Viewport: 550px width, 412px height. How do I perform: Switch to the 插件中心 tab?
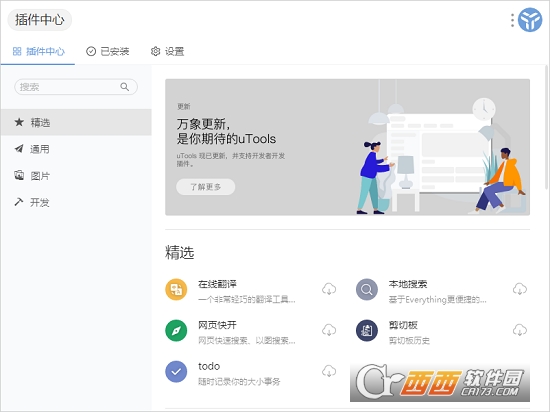(x=38, y=52)
